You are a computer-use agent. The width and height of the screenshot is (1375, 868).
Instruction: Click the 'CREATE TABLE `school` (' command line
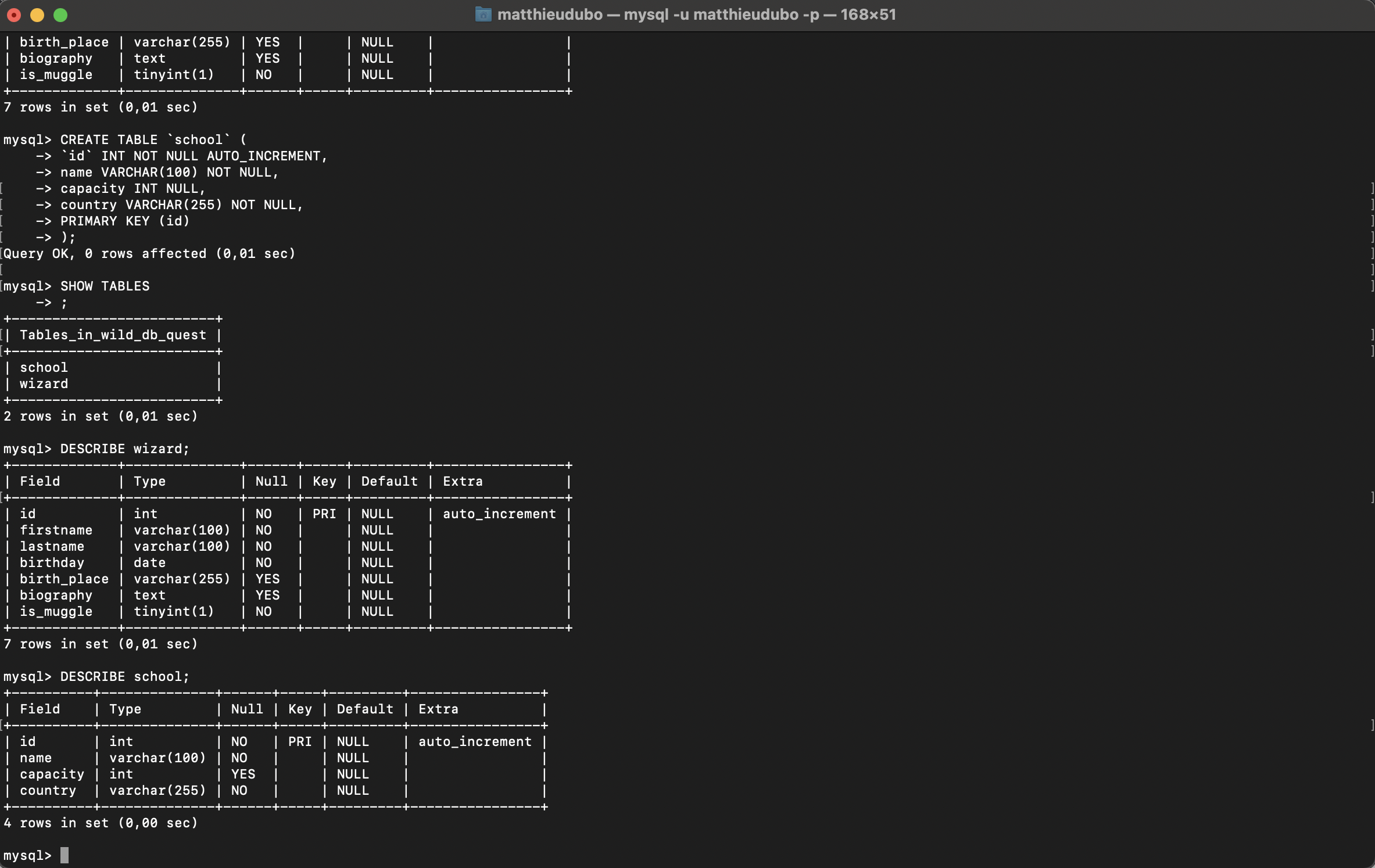pos(153,140)
